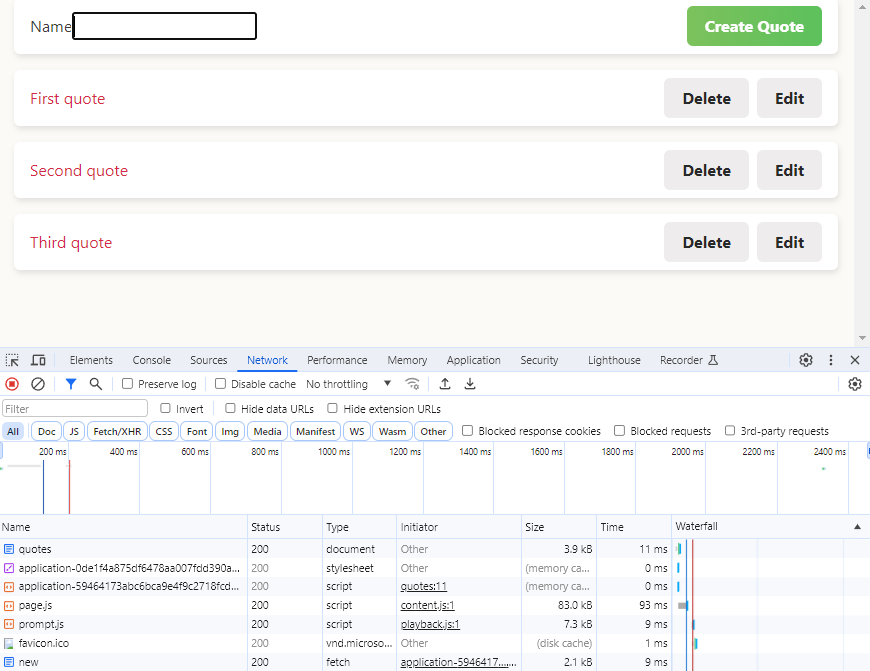Filter requests by Img type

(x=230, y=431)
